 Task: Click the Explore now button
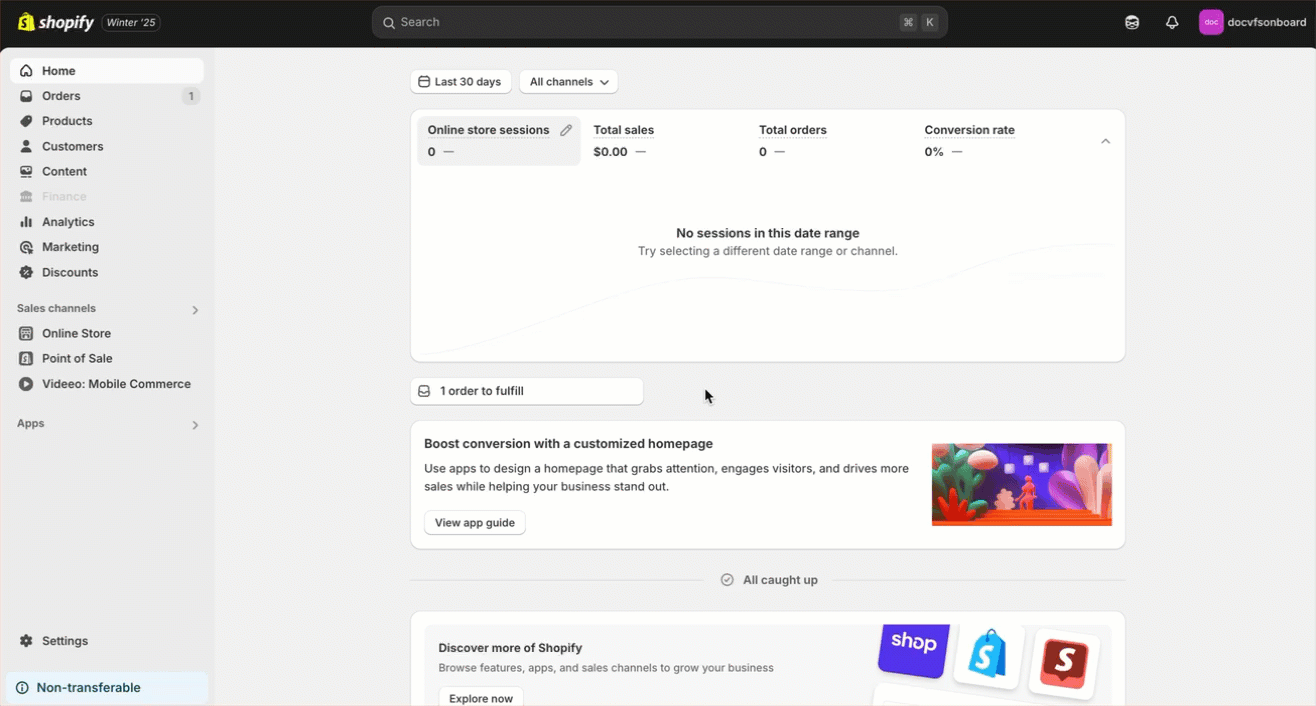pos(480,698)
